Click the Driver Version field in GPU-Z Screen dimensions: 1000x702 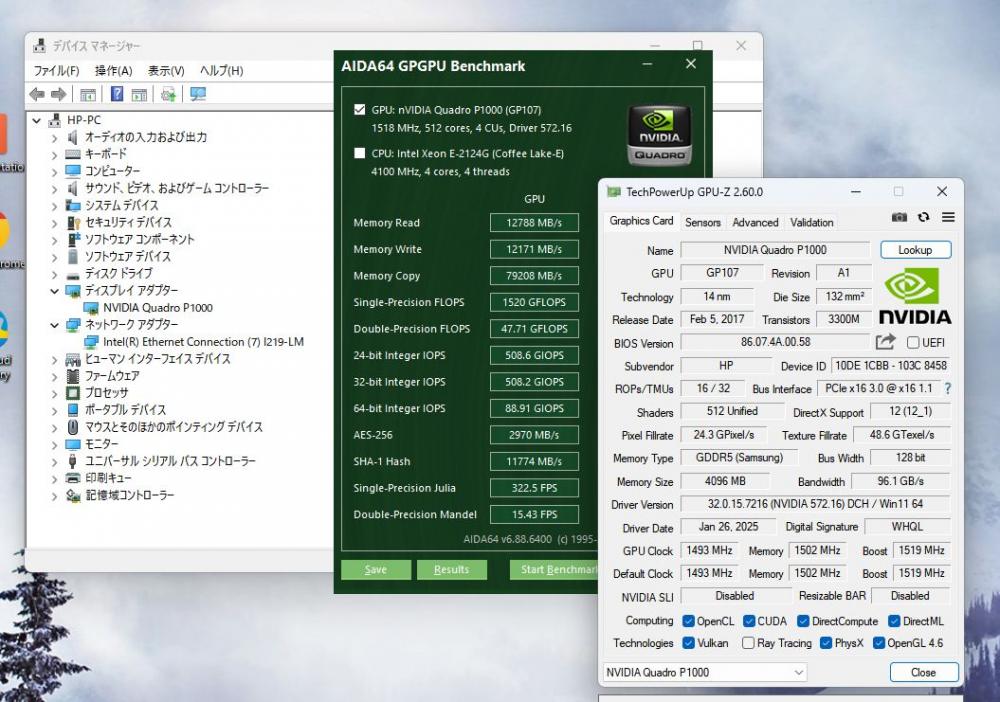click(815, 504)
